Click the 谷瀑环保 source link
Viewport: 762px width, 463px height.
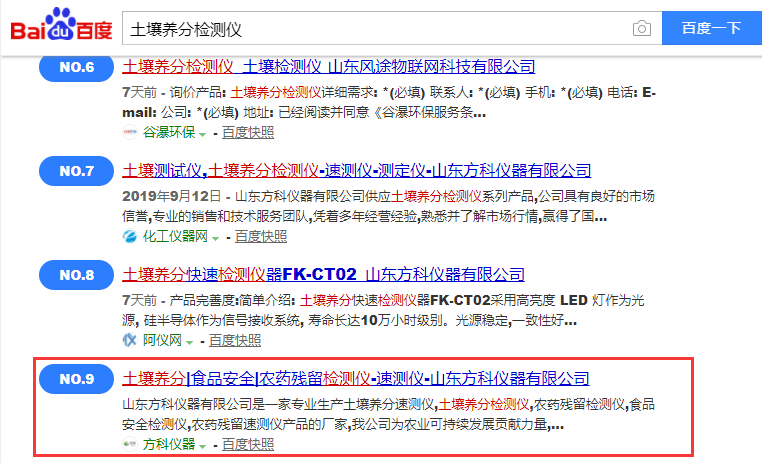click(x=169, y=132)
